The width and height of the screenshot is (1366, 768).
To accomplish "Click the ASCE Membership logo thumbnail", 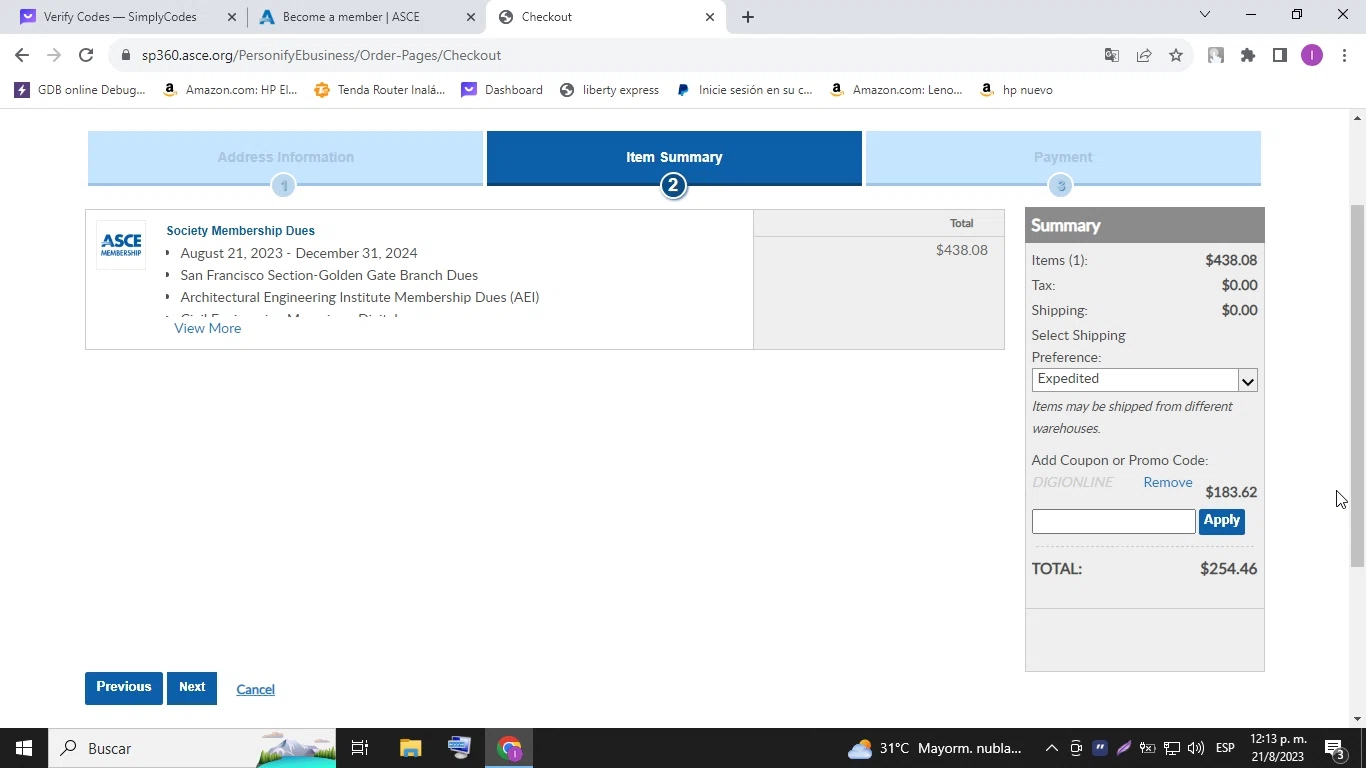I will [121, 245].
